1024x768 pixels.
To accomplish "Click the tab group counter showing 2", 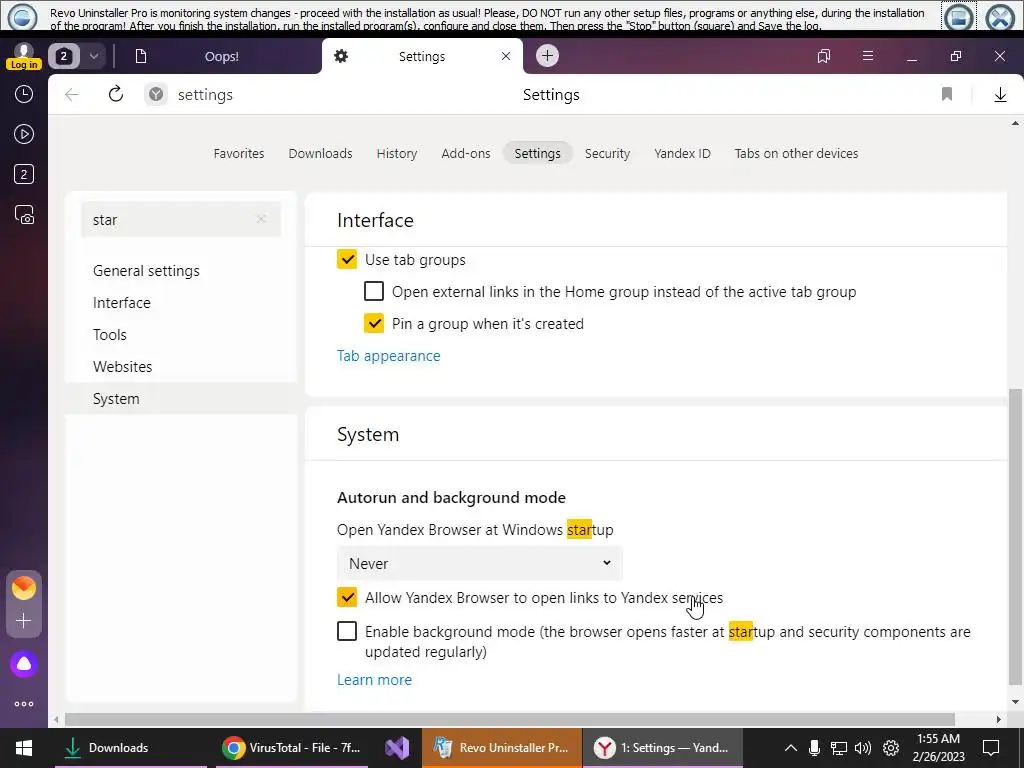I will point(63,56).
